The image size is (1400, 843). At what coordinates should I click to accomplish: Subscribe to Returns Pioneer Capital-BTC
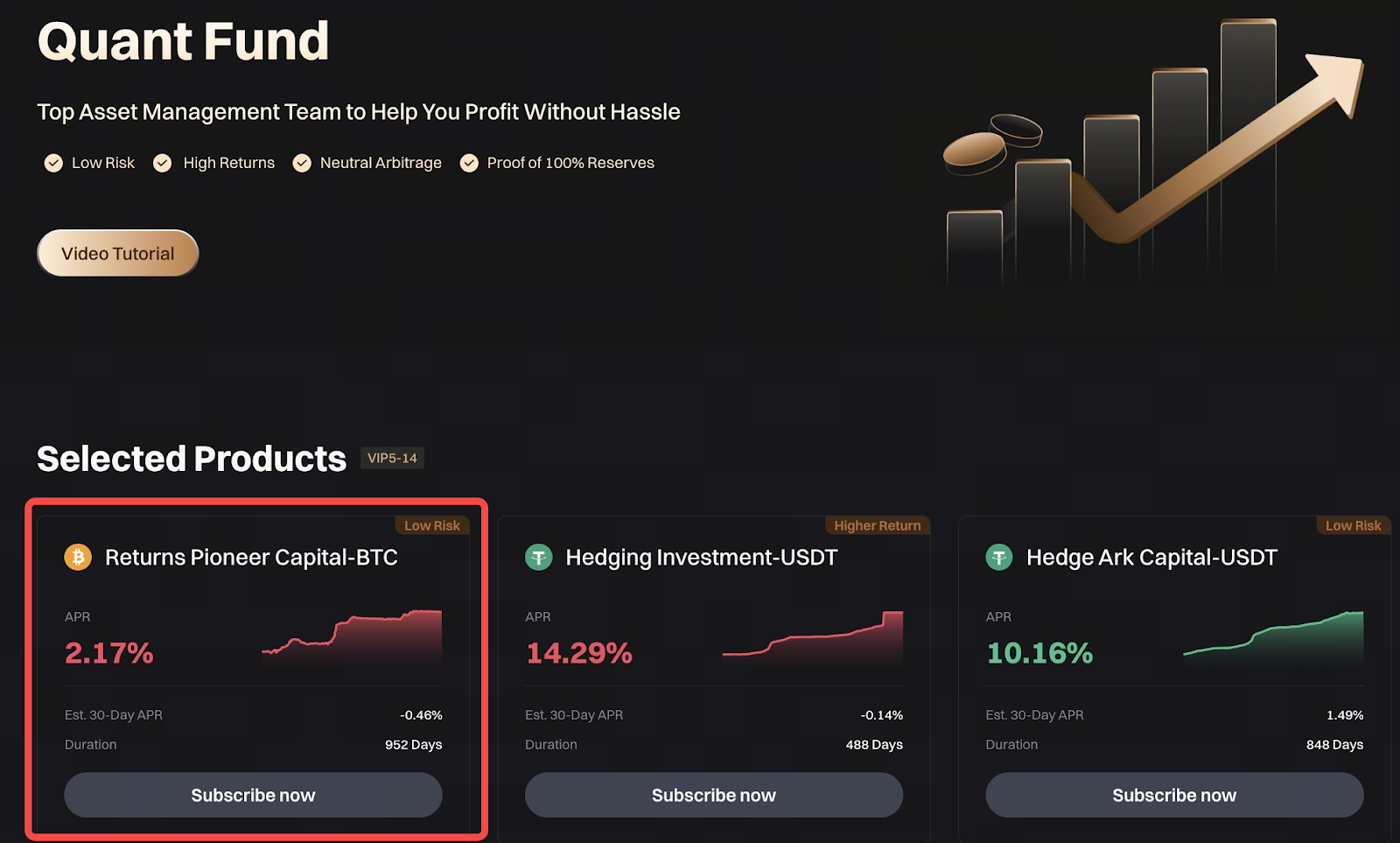(x=253, y=795)
